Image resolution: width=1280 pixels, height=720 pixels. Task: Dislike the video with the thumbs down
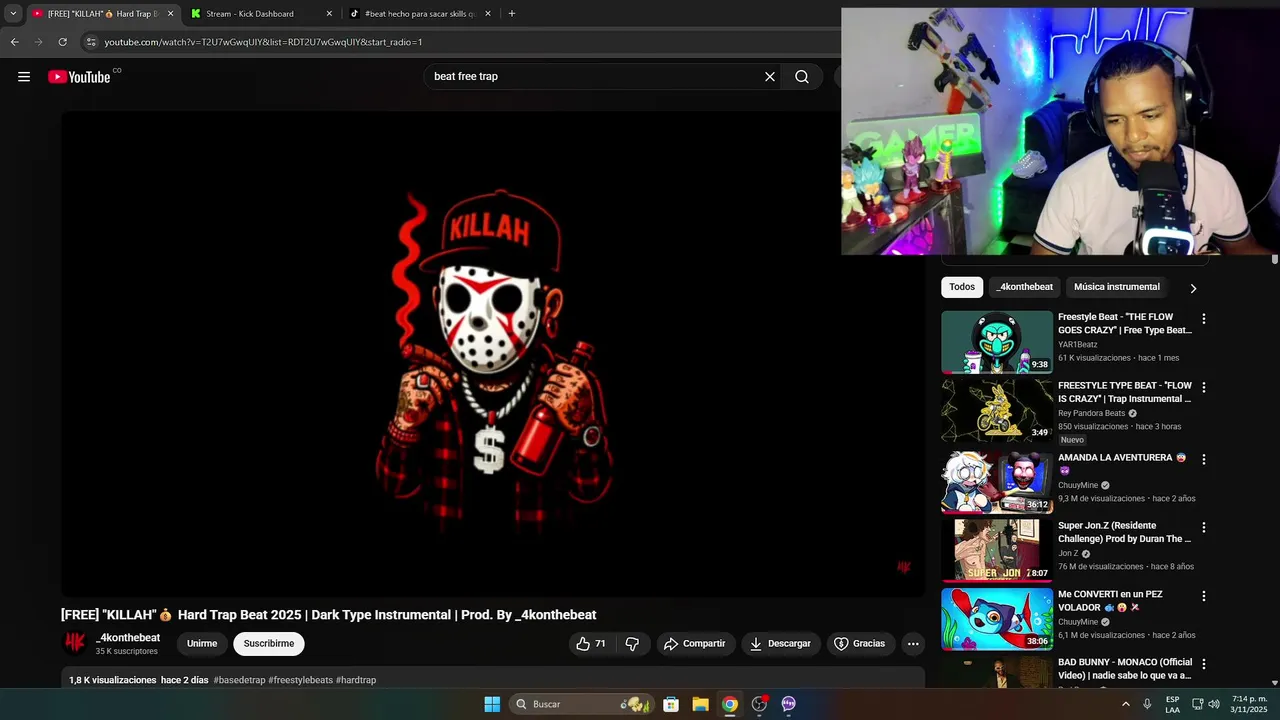pos(632,644)
